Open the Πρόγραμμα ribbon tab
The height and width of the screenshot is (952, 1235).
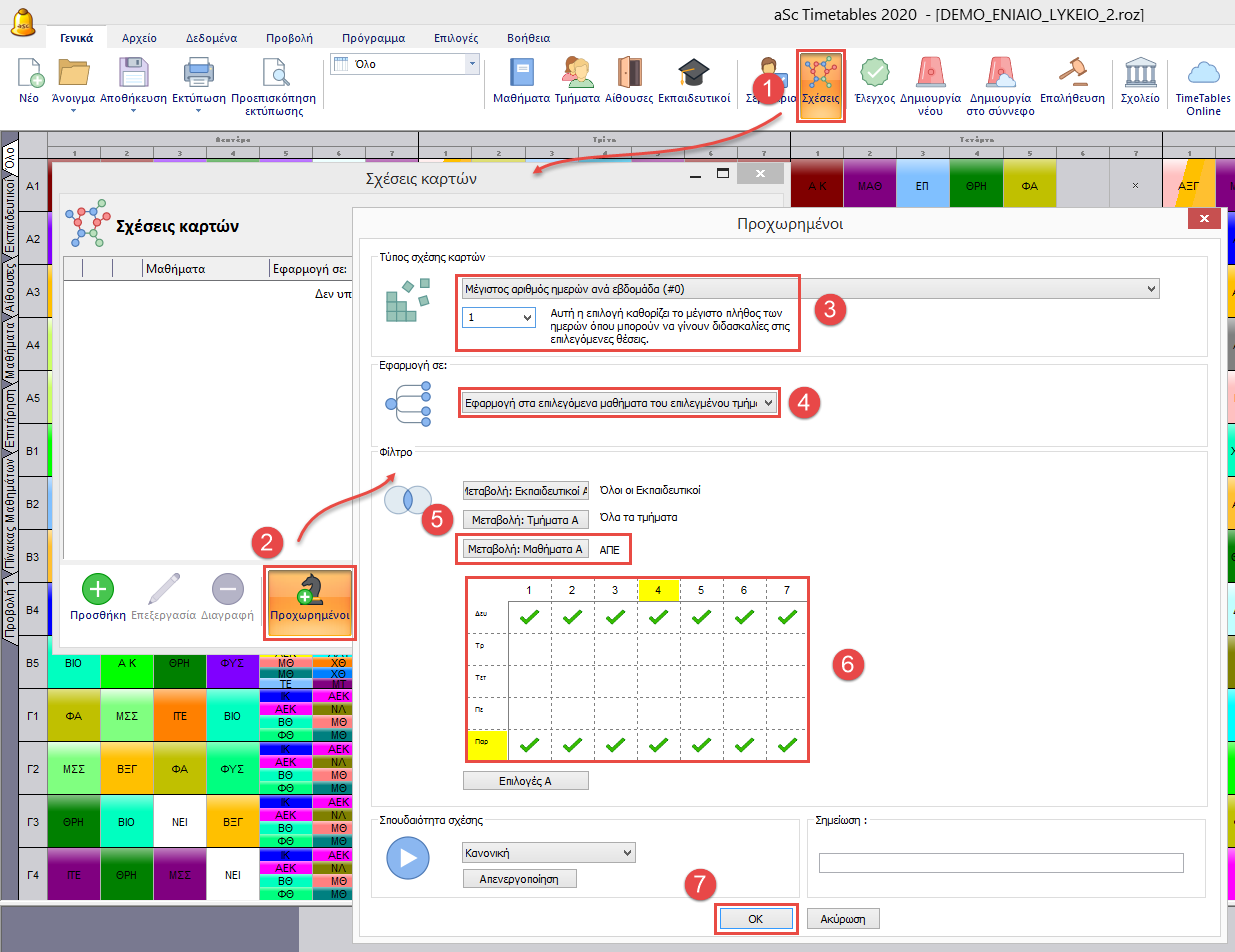371,38
